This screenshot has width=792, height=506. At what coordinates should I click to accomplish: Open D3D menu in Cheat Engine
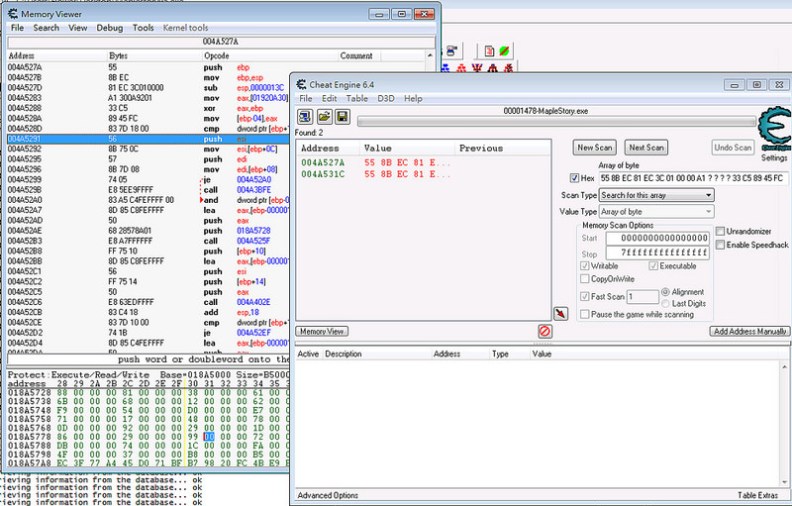point(386,98)
